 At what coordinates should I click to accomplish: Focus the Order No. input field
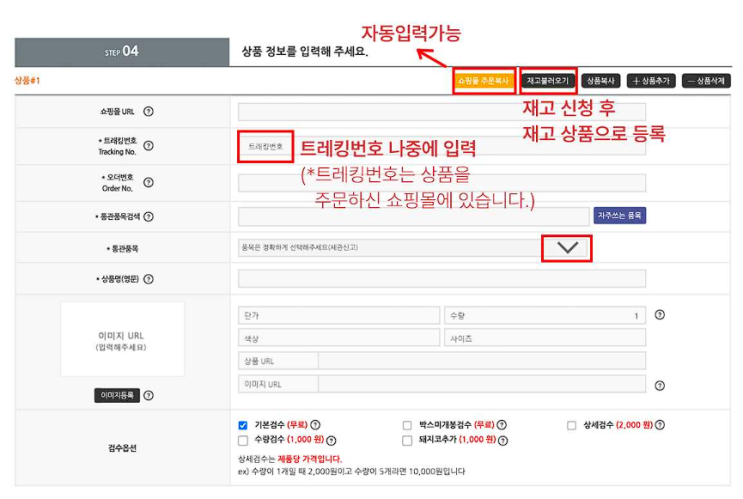point(442,183)
